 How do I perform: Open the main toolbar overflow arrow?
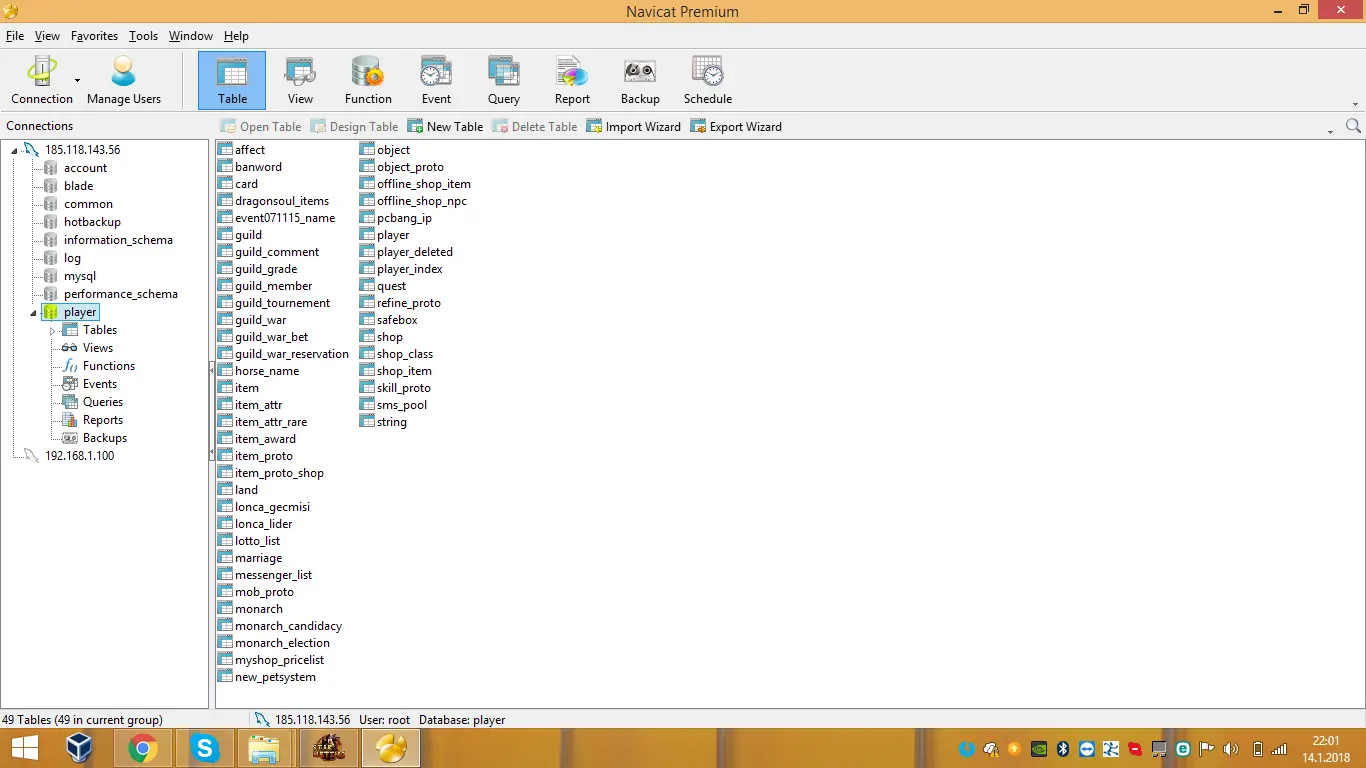[1356, 104]
